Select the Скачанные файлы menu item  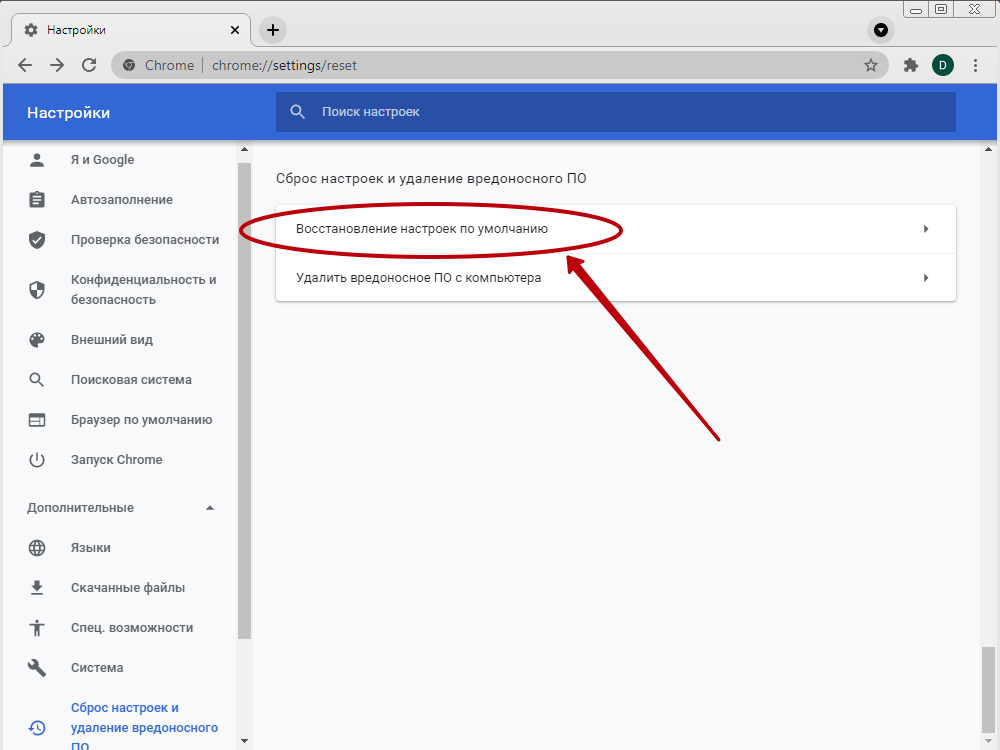tap(128, 588)
